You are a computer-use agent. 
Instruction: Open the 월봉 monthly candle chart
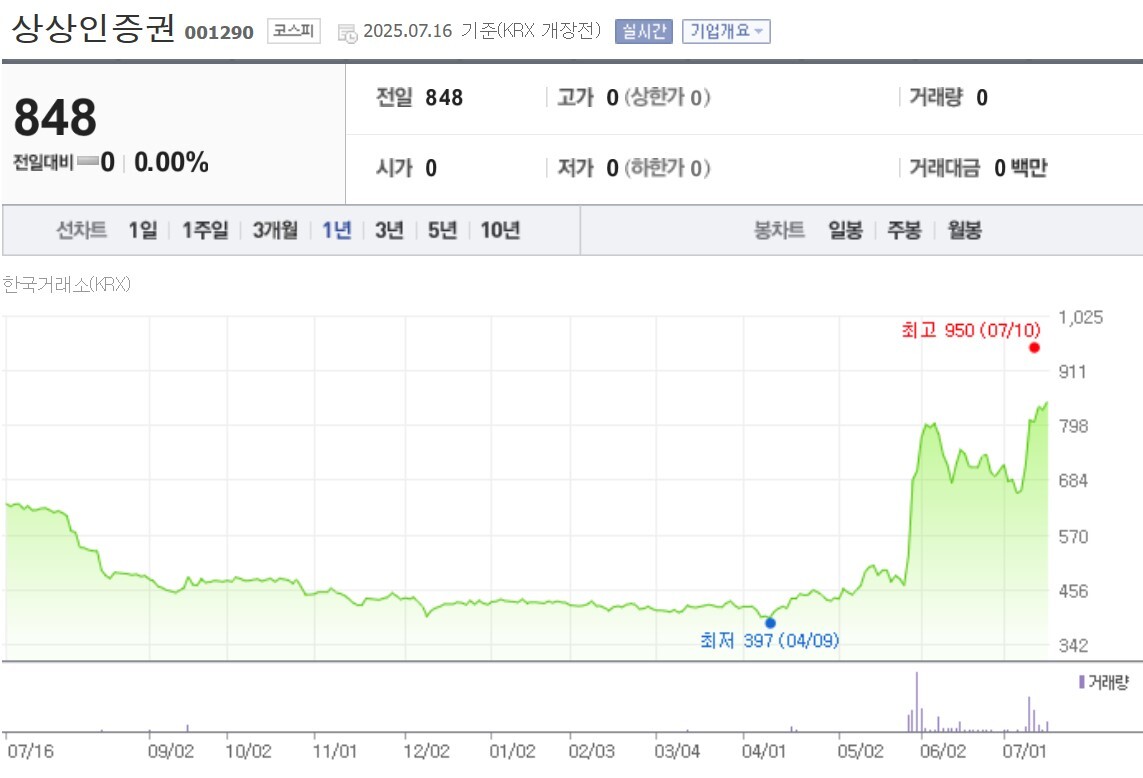[x=964, y=230]
